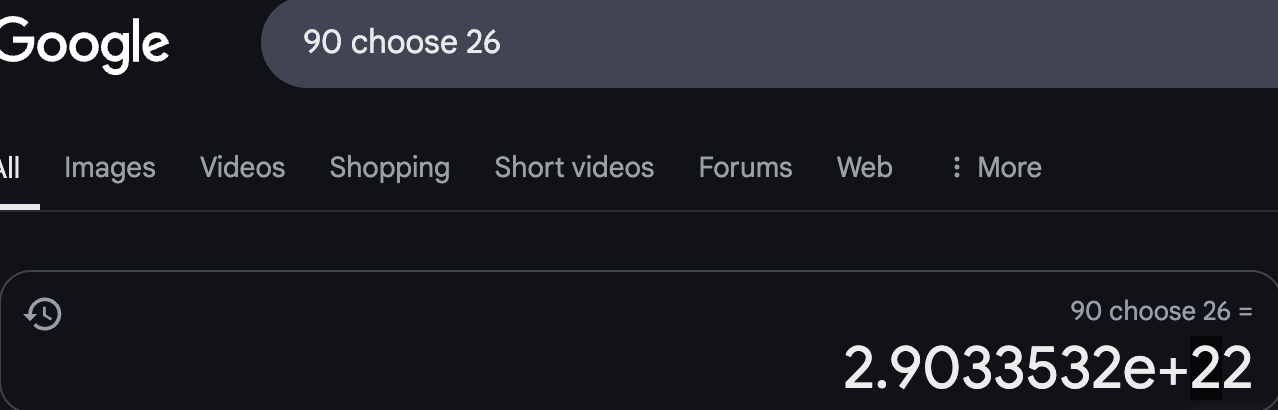The width and height of the screenshot is (1278, 410).
Task: Place cursor after "26" in the search query
Action: pos(502,42)
